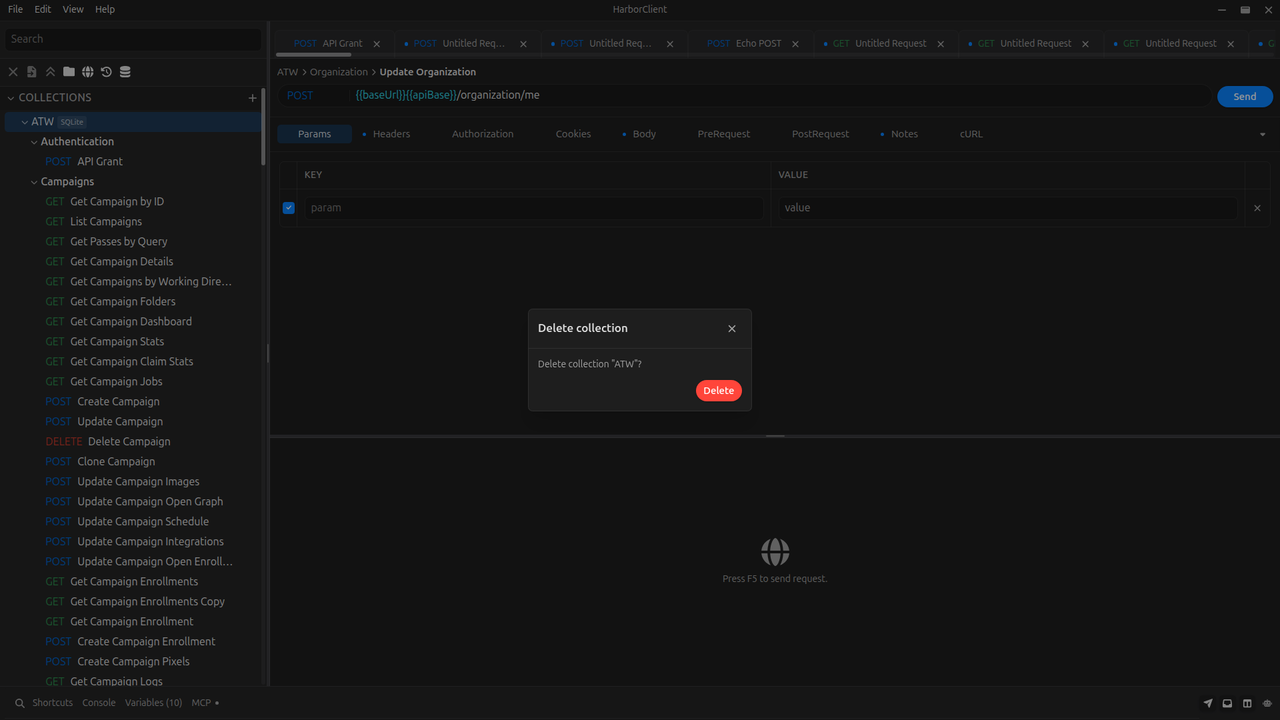This screenshot has width=1280, height=720.
Task: Click the inbox tray status bar icon
Action: (1228, 704)
